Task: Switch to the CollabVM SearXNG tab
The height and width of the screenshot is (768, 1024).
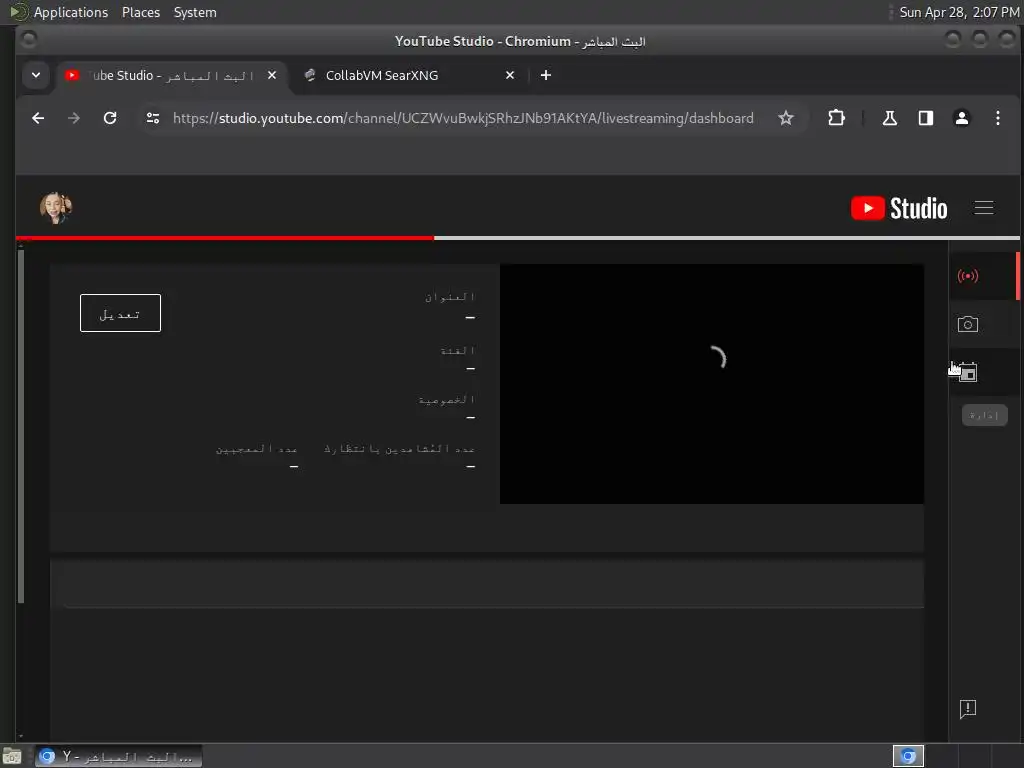Action: (410, 75)
